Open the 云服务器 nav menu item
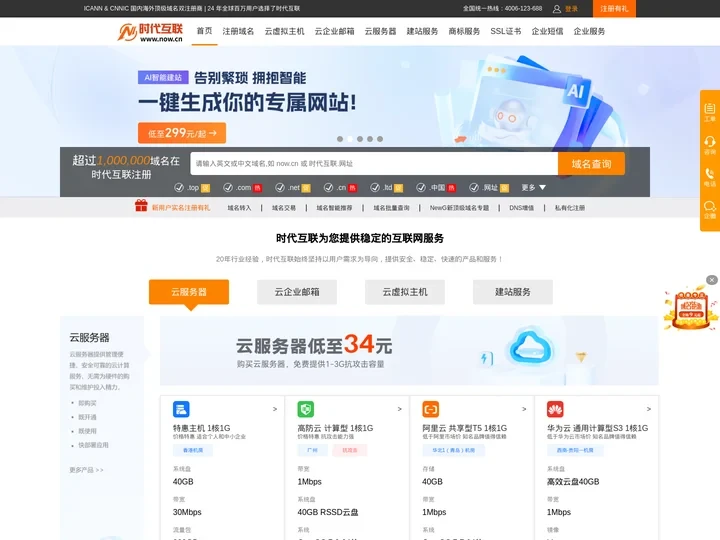This screenshot has width=720, height=540. tap(380, 31)
